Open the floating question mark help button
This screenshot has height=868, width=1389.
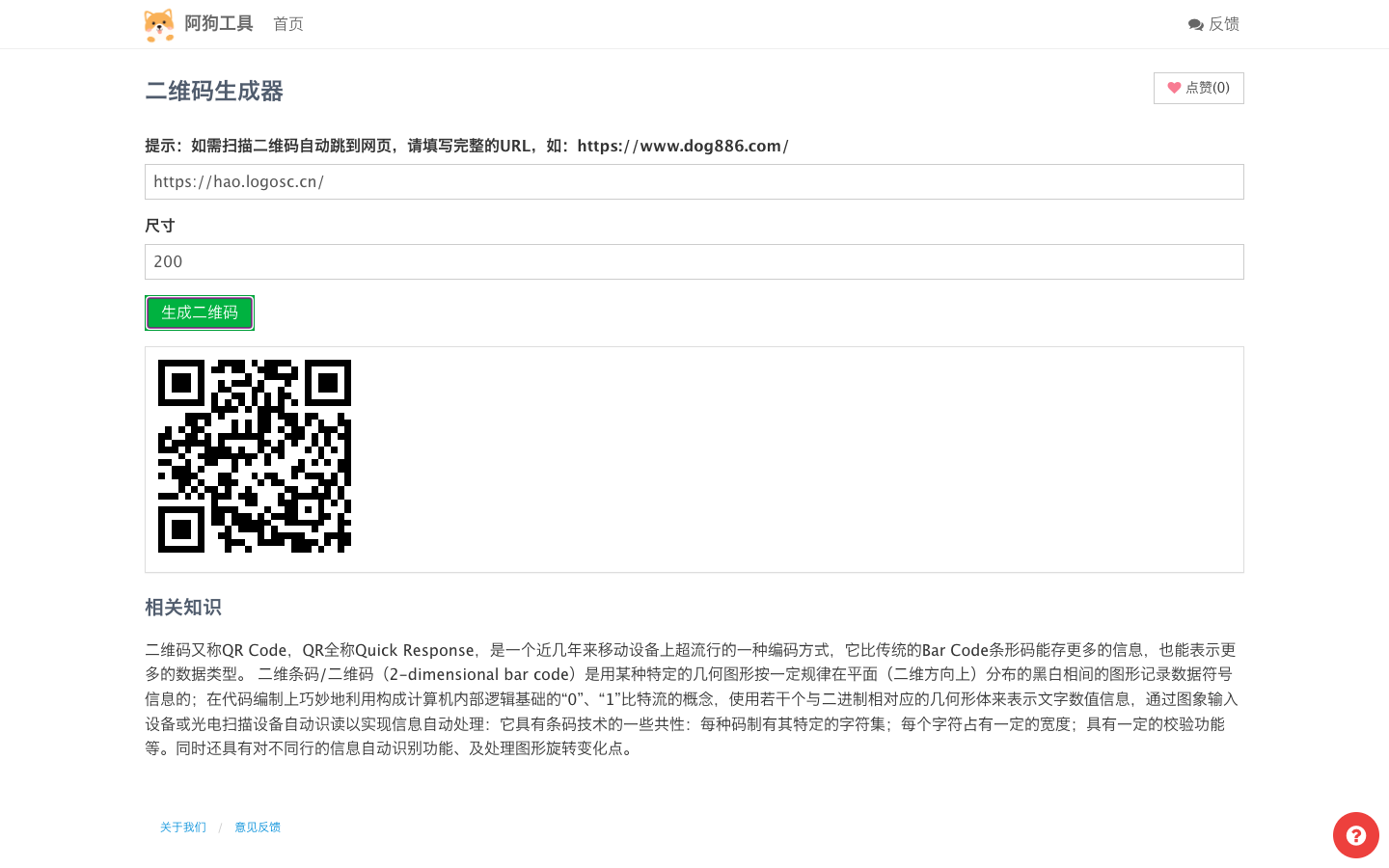click(x=1355, y=835)
